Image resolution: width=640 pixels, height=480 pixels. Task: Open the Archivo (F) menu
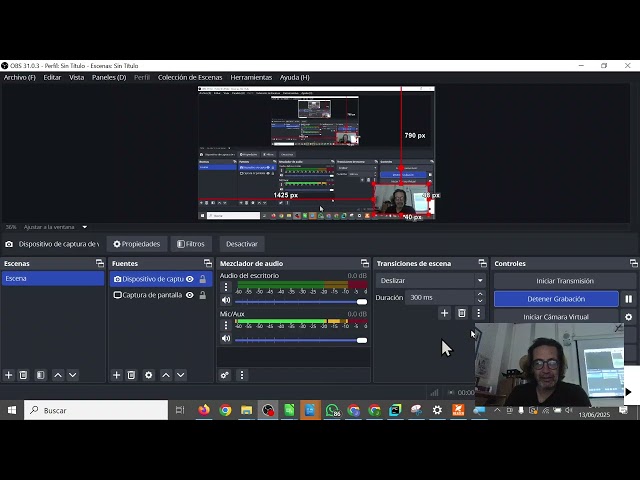[x=20, y=77]
